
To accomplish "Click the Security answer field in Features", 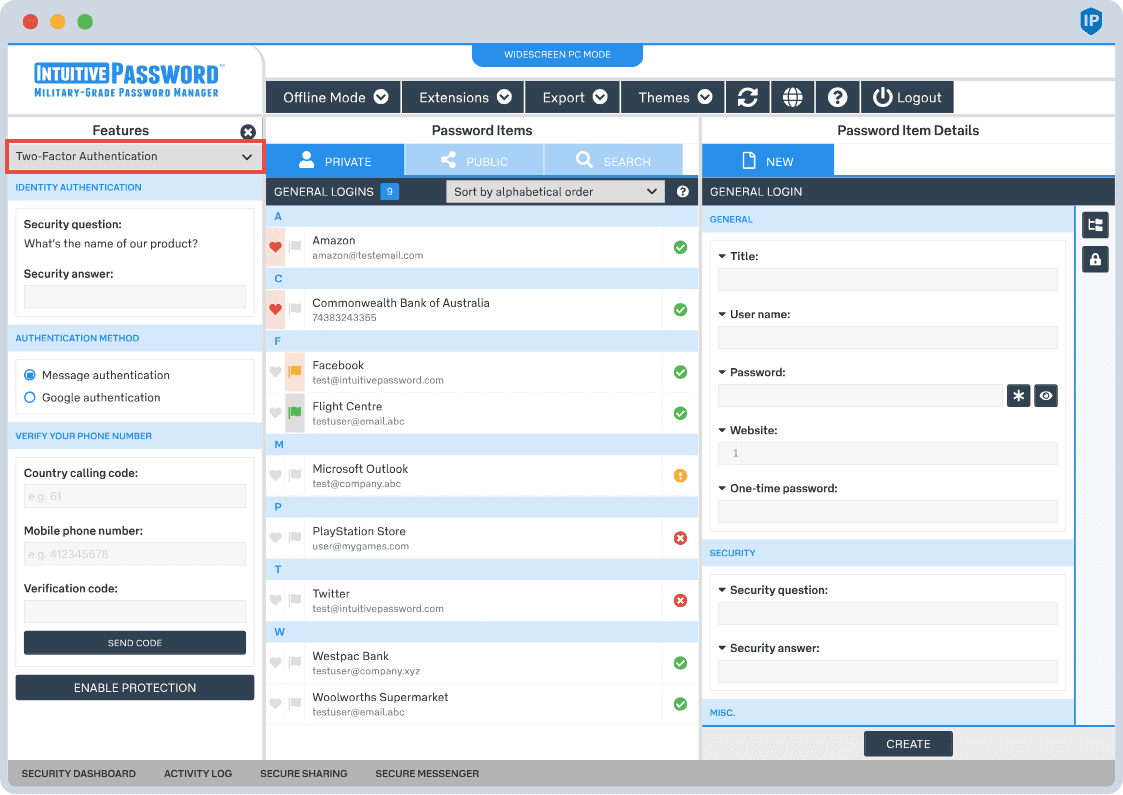I will (x=135, y=297).
